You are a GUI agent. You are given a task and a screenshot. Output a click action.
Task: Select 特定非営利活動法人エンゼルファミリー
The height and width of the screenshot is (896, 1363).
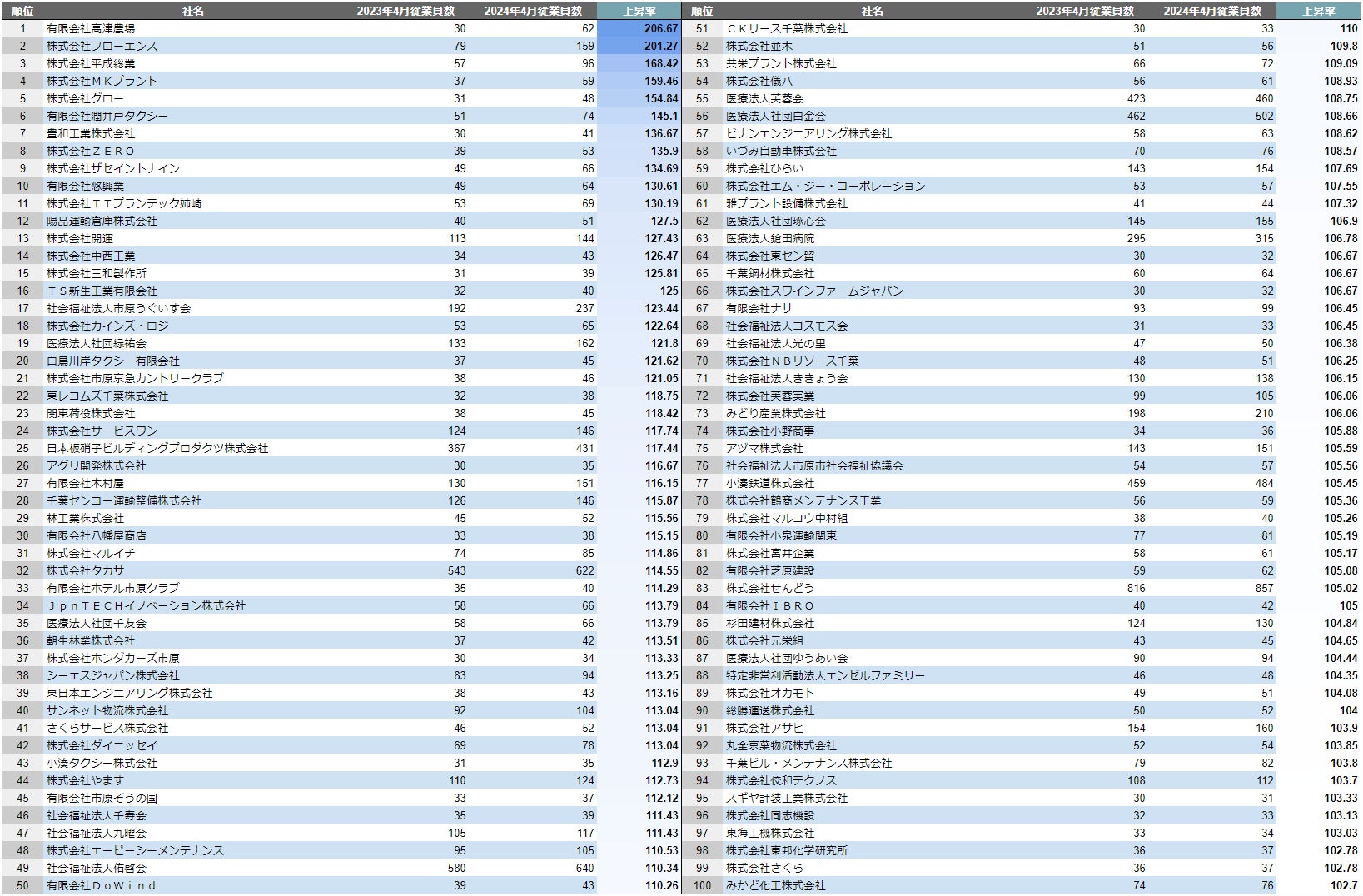(x=825, y=675)
